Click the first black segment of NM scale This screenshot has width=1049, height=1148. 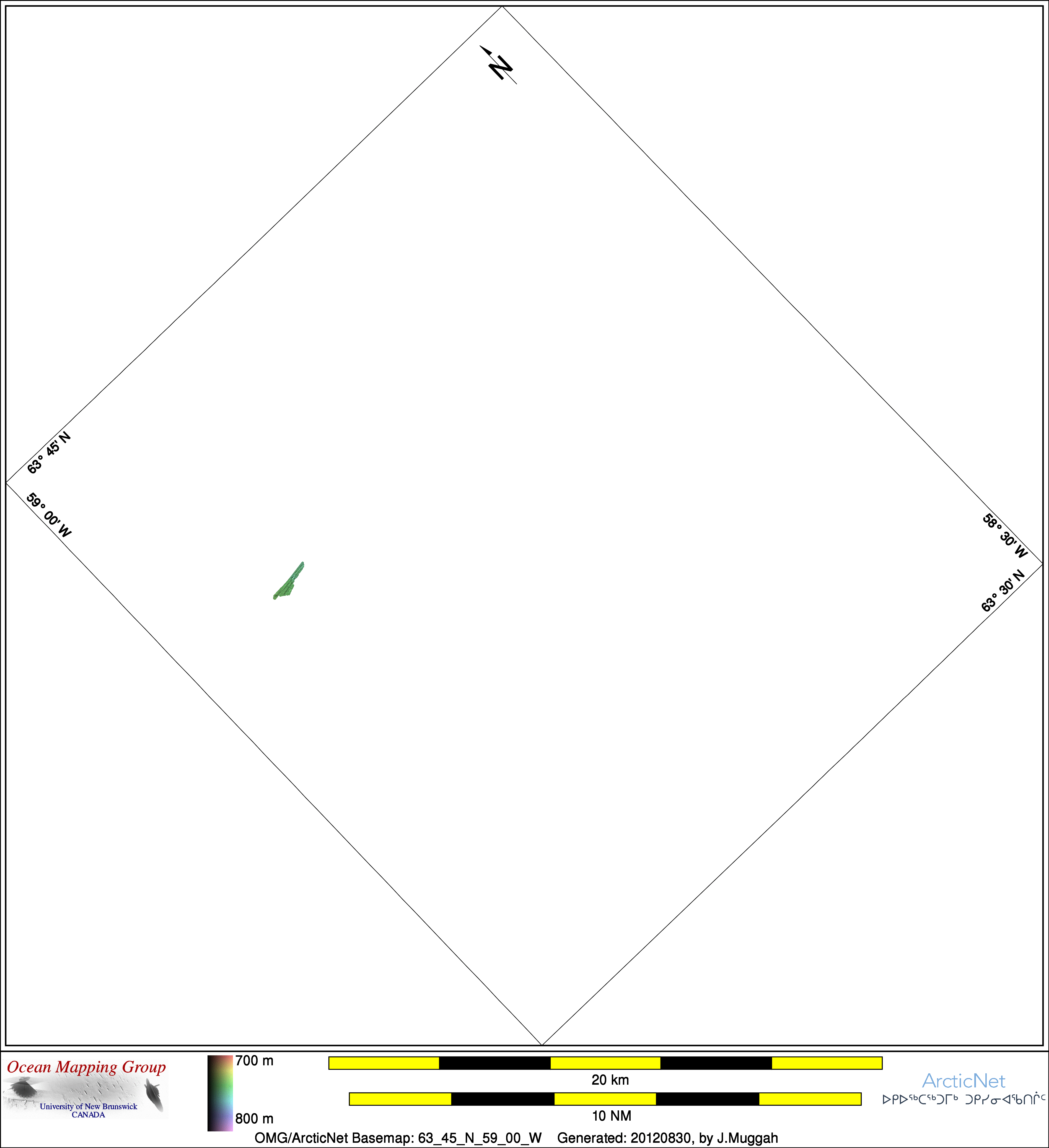(502, 1098)
